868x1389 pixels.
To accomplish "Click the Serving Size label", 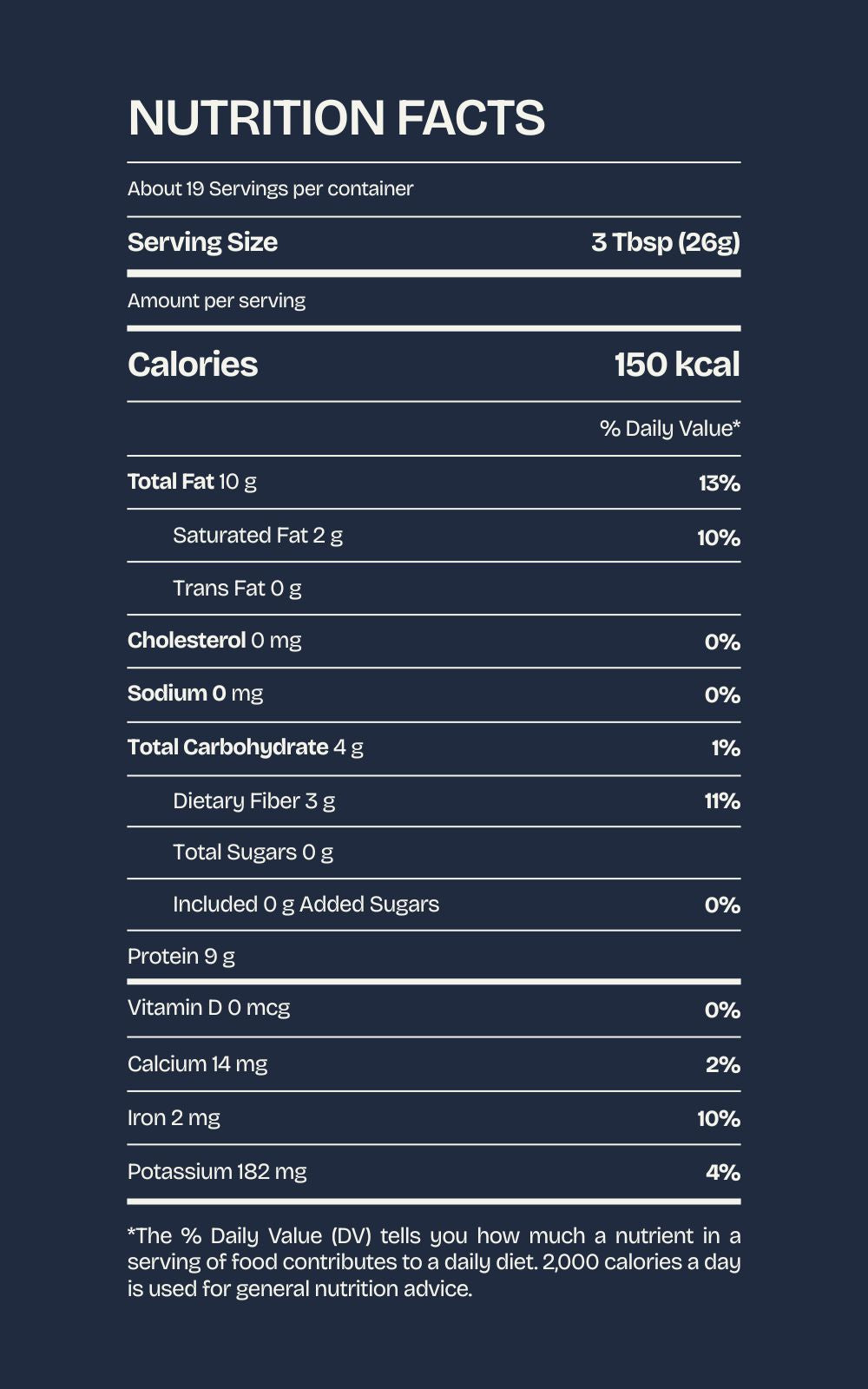I will pyautogui.click(x=202, y=242).
